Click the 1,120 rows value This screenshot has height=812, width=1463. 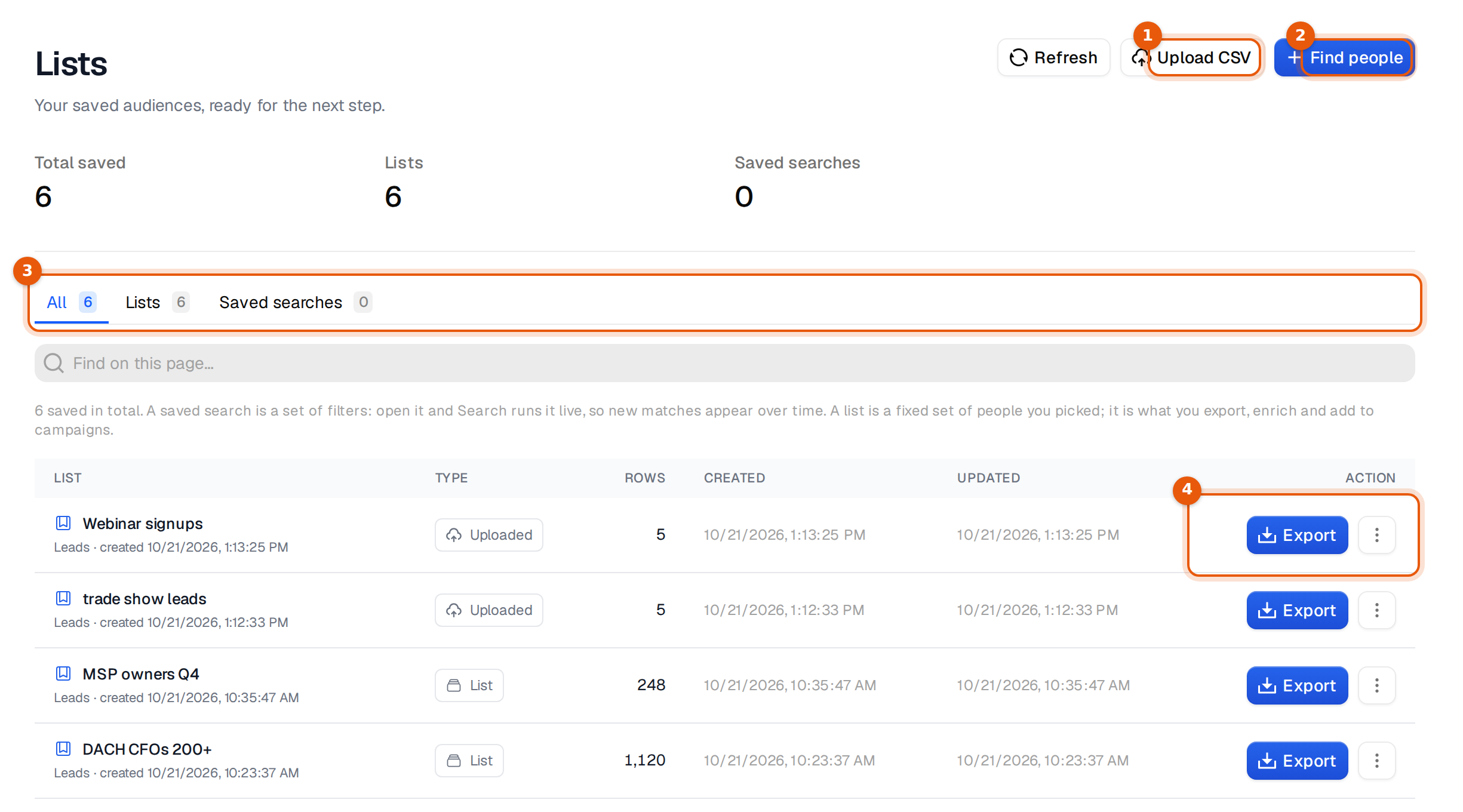pyautogui.click(x=645, y=760)
